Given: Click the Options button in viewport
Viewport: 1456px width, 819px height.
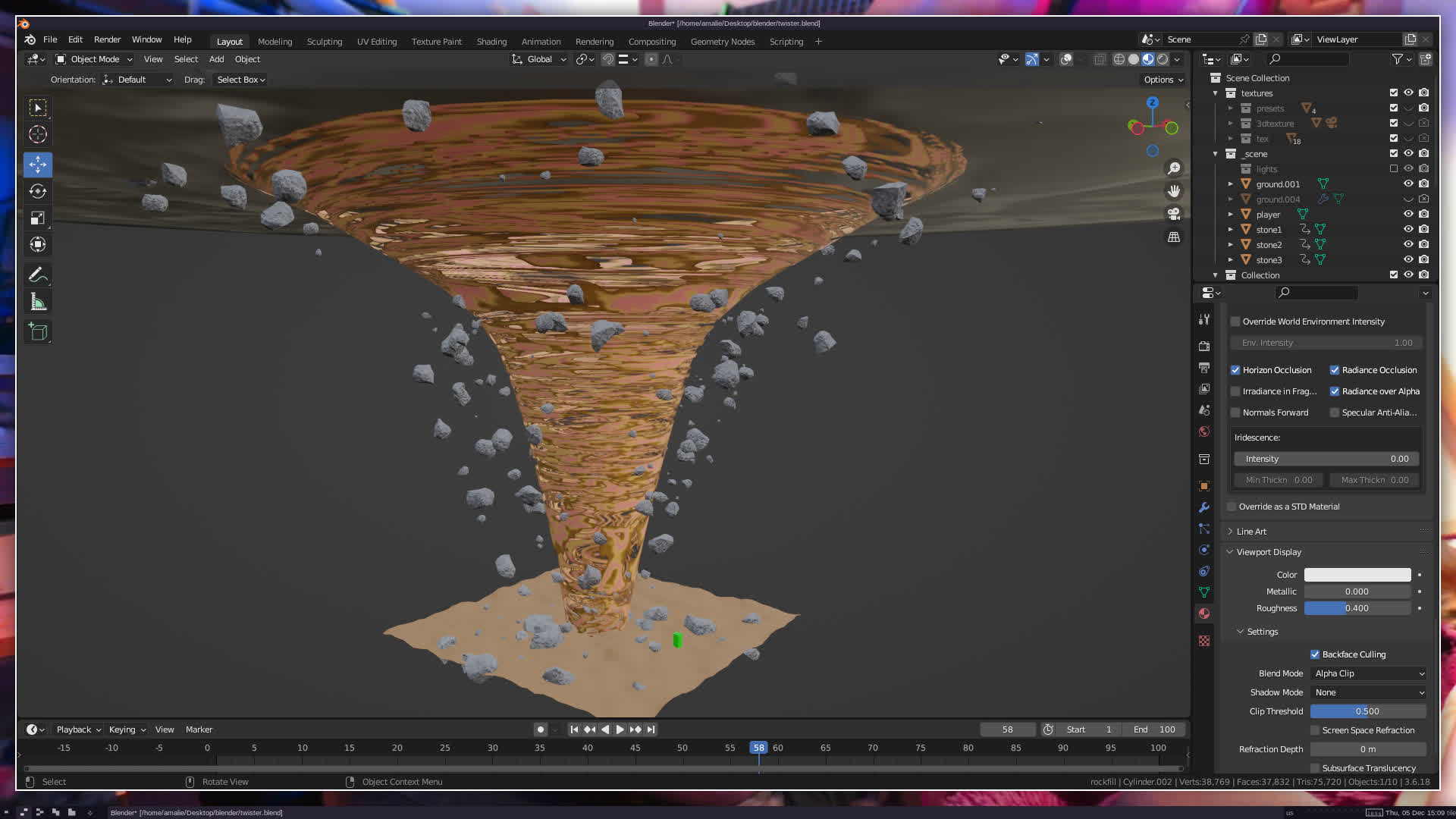Looking at the screenshot, I should click(x=1163, y=80).
